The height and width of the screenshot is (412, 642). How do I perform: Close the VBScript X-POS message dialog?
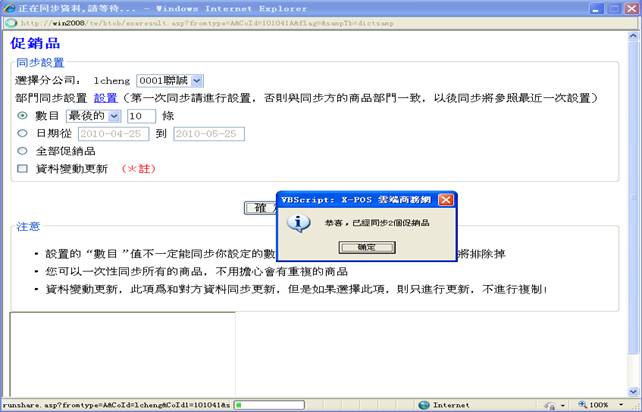pos(446,199)
